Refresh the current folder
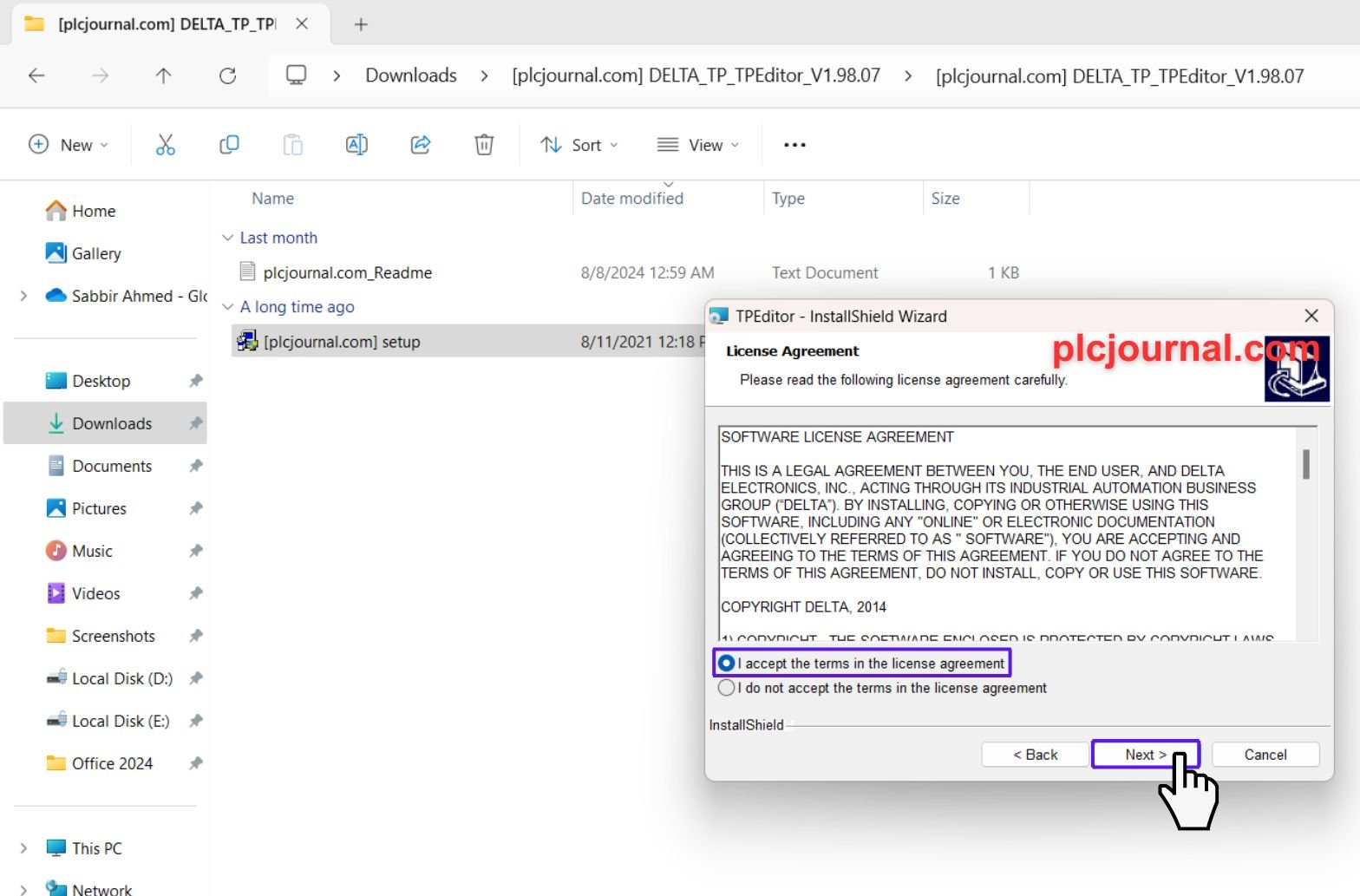Image resolution: width=1360 pixels, height=896 pixels. pyautogui.click(x=227, y=76)
